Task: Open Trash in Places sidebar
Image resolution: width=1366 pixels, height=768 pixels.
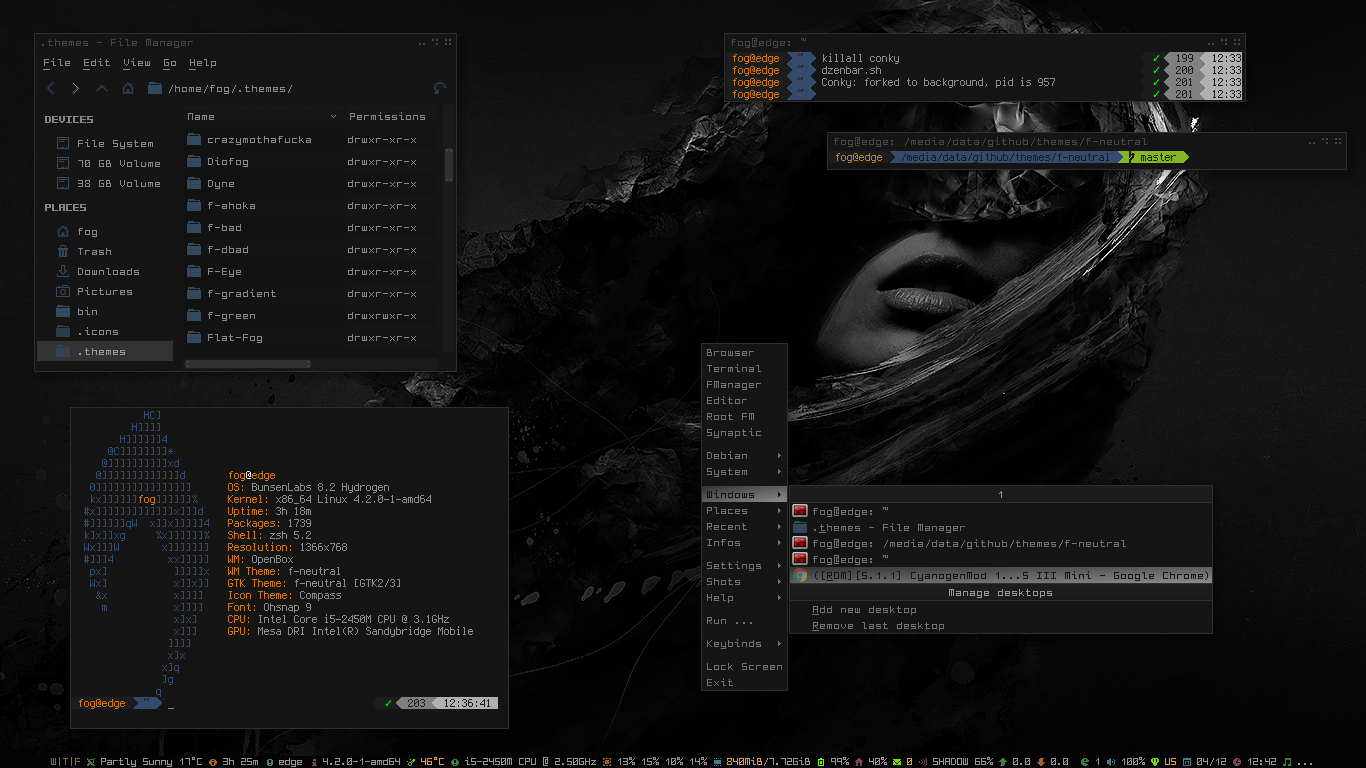Action: pos(94,252)
